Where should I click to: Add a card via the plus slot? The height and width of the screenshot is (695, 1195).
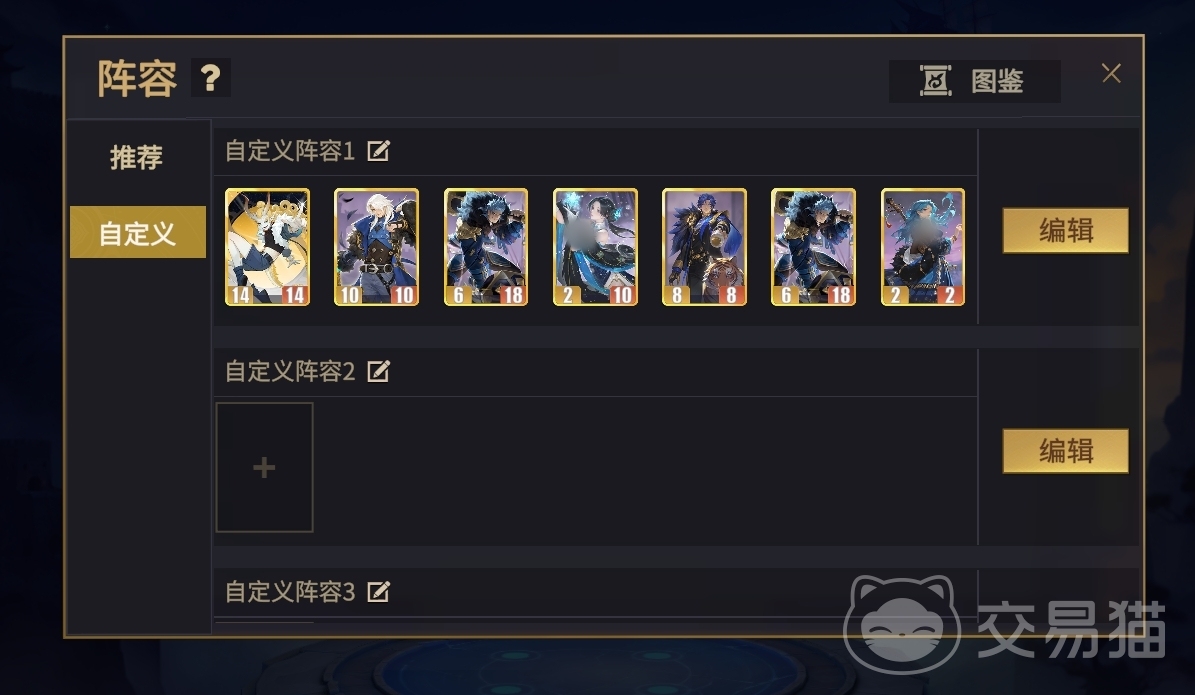tap(264, 467)
